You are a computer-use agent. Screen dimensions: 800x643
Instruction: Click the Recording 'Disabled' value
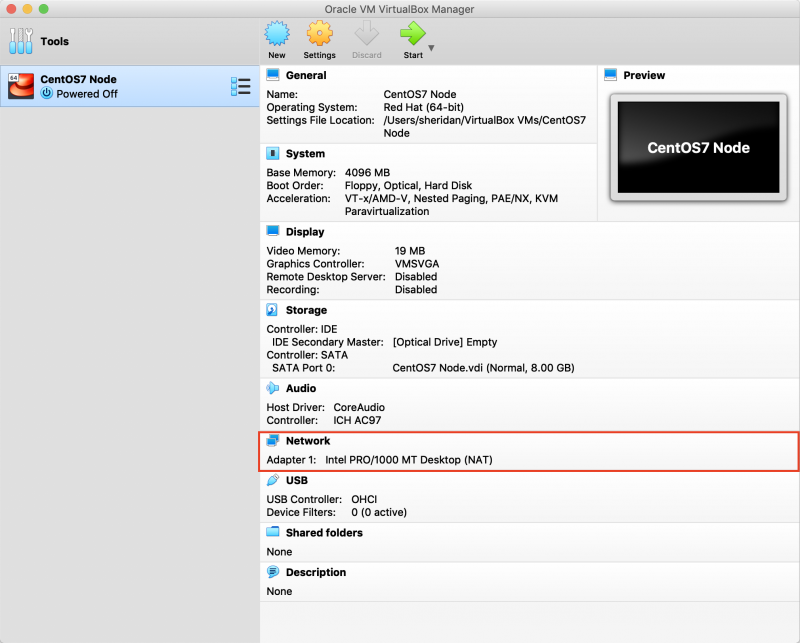tap(416, 290)
